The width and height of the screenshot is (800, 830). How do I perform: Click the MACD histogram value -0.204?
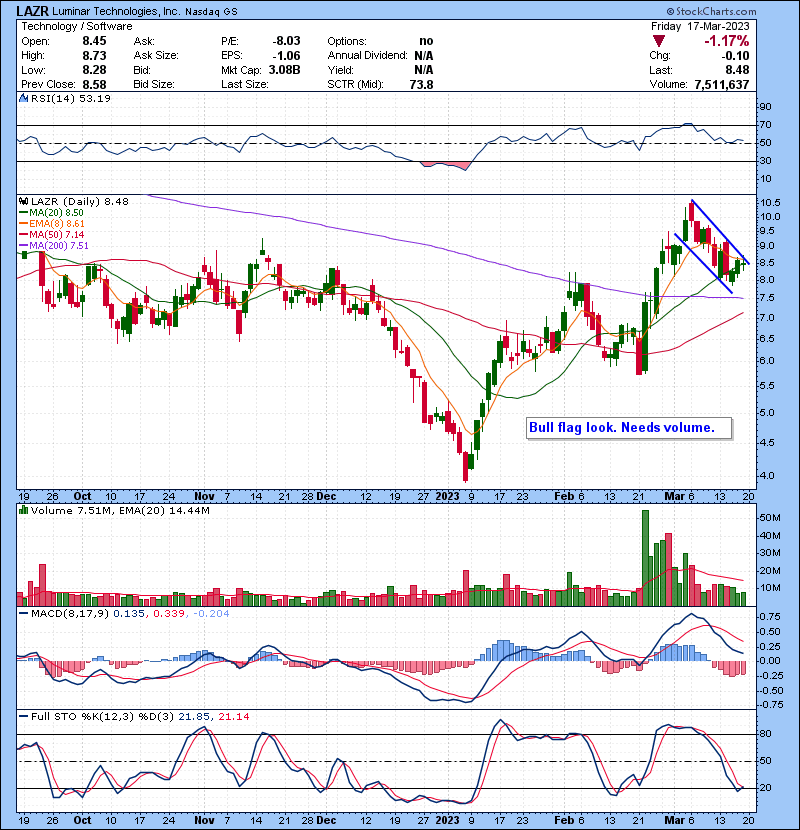[x=211, y=614]
